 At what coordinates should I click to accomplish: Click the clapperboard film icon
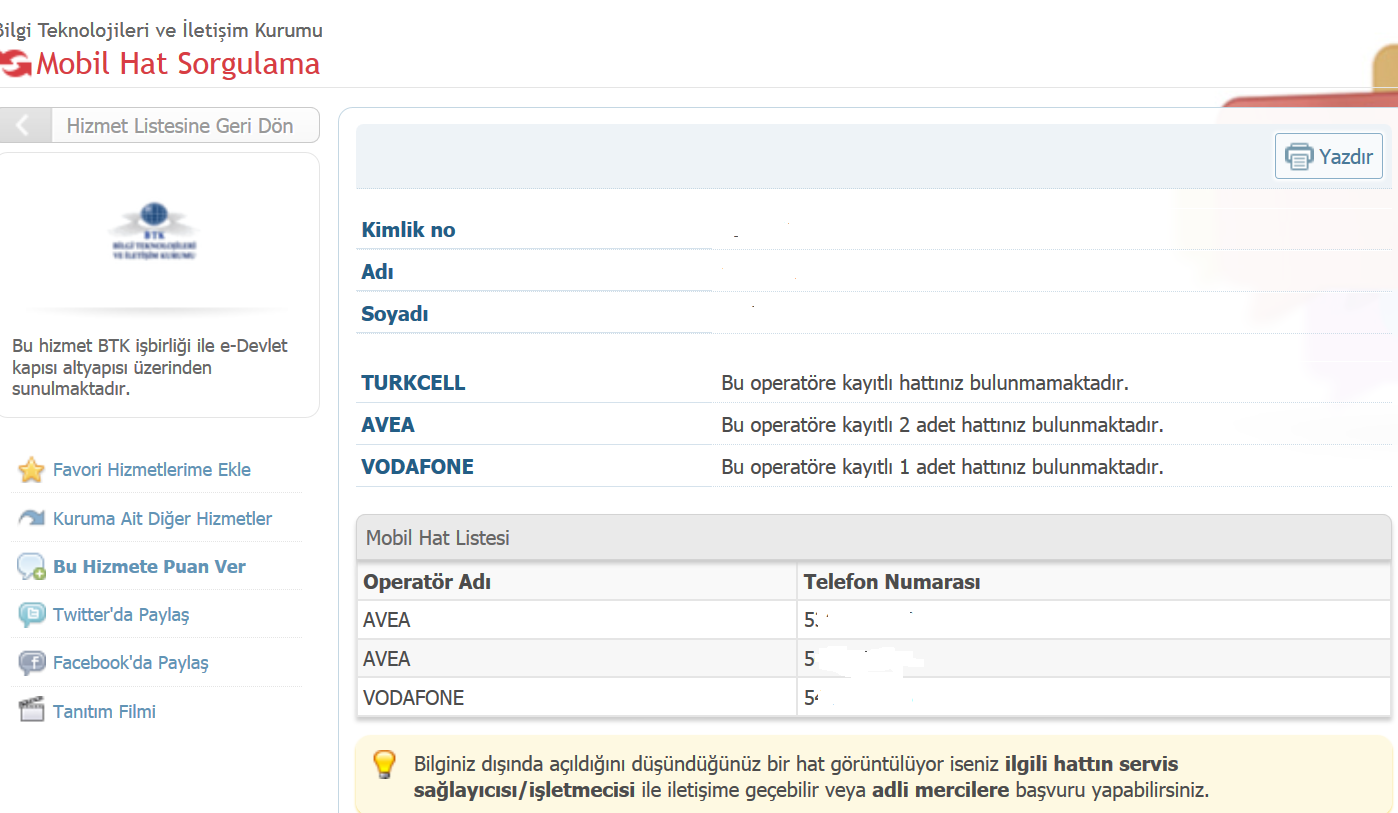tap(32, 711)
